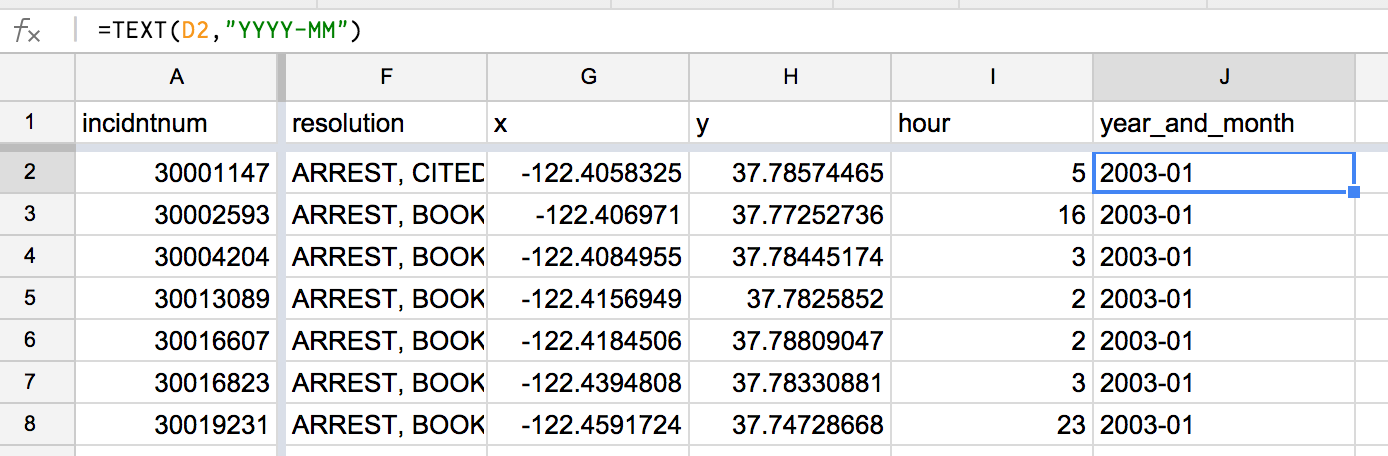Viewport: 1388px width, 456px height.
Task: Click the year_and_month header cell
Action: (1224, 123)
